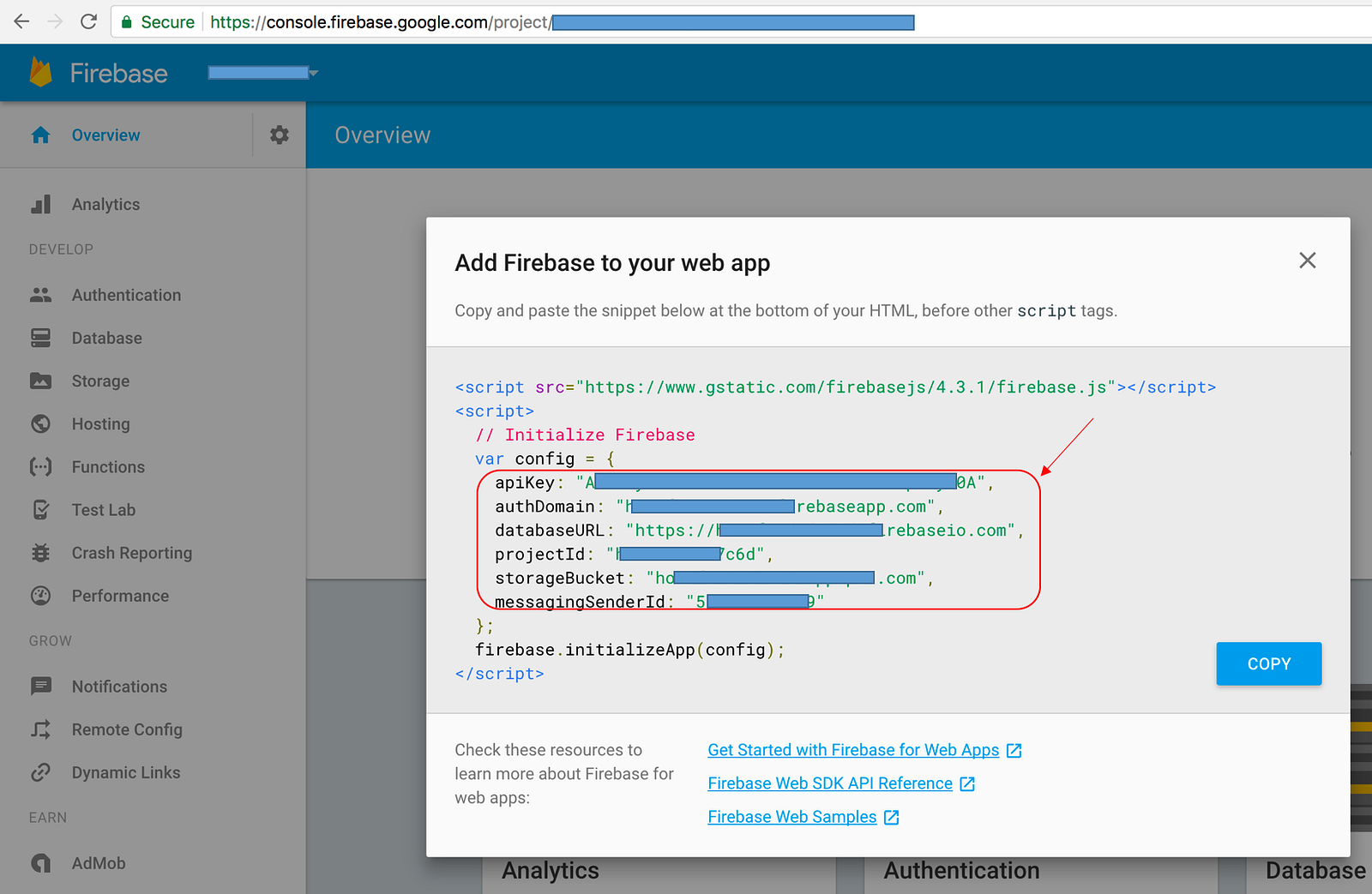Click the Secure padlock icon

coord(127,22)
